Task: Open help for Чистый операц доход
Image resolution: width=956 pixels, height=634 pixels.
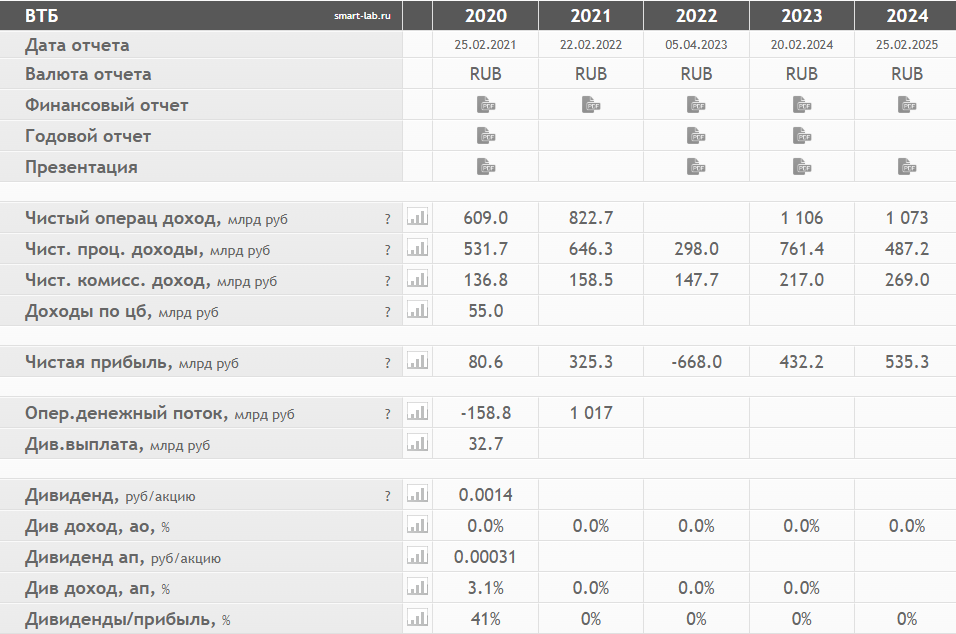Action: [388, 219]
